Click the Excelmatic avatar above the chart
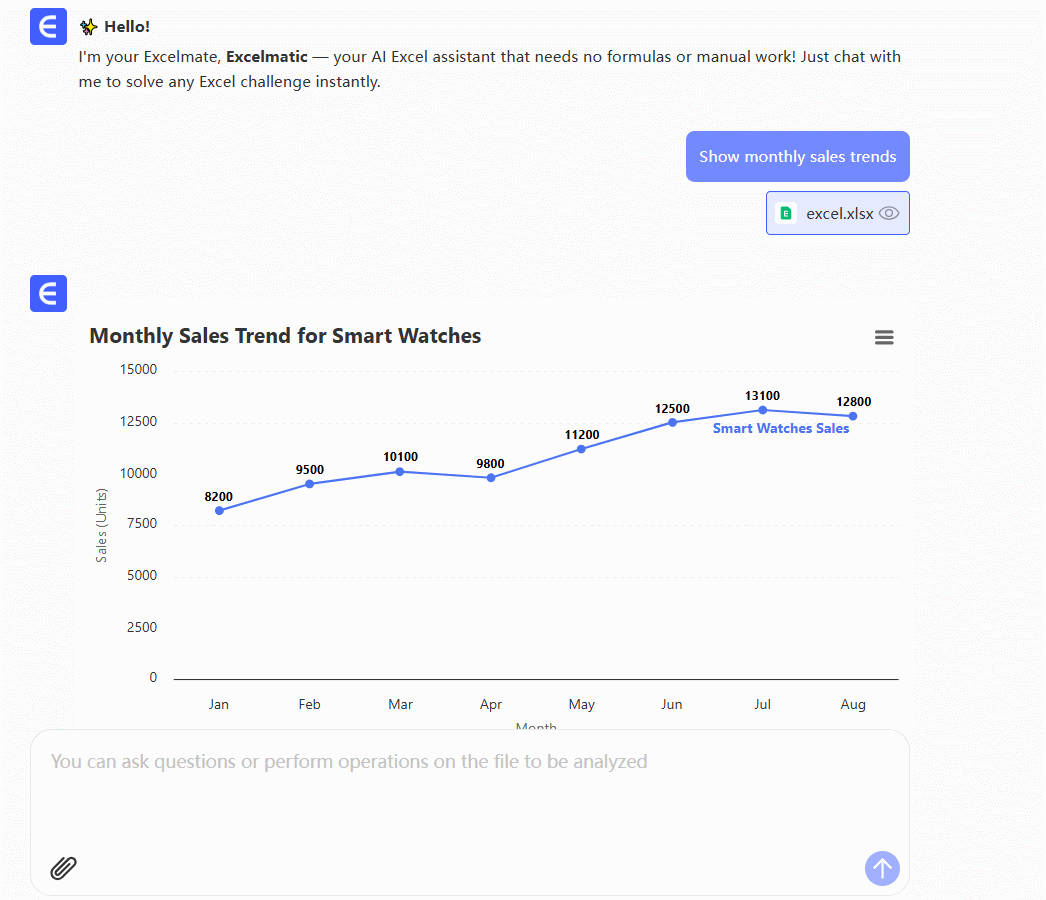1046x900 pixels. tap(48, 293)
